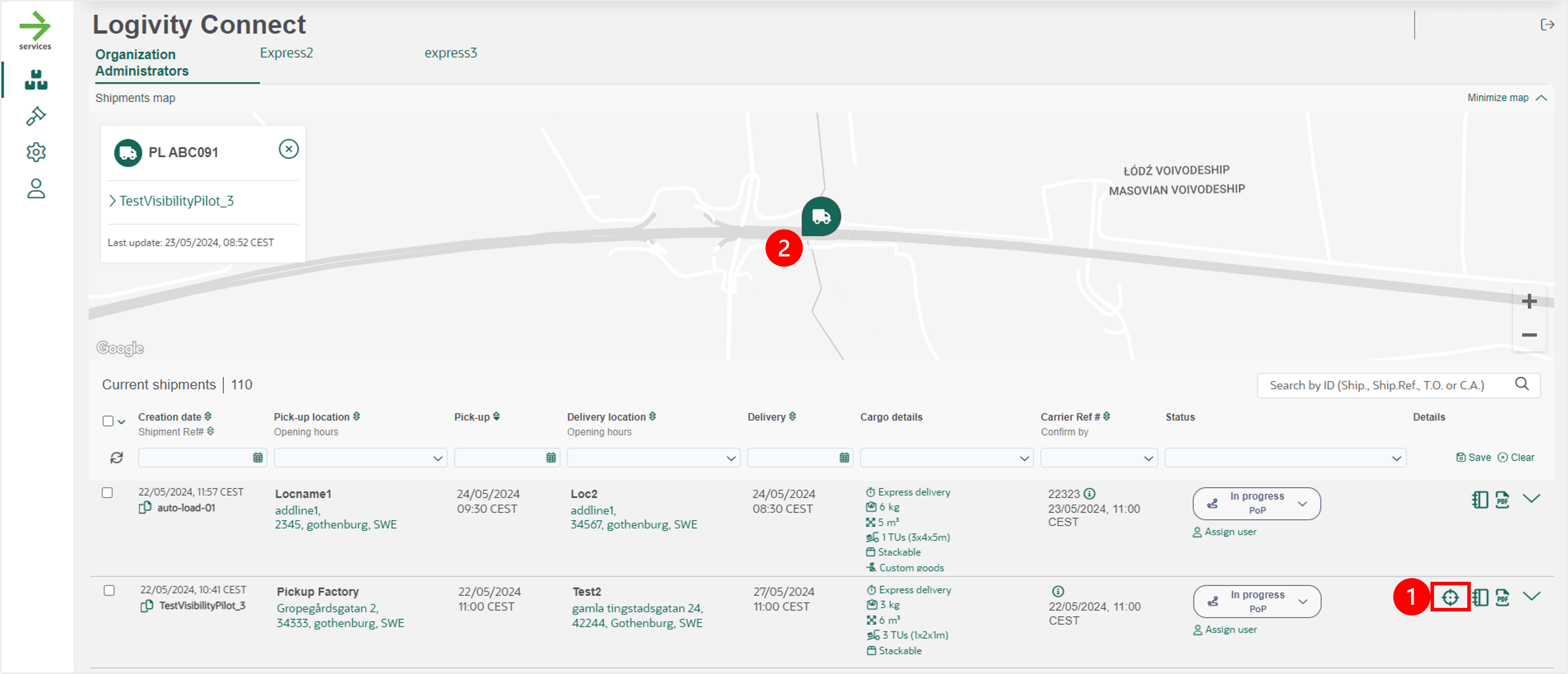Open the In progress status dropdown for TestVisibilityPilot_3

coord(1257,601)
